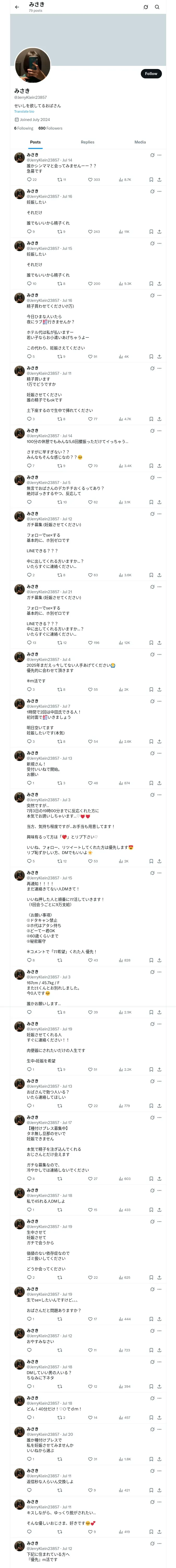Click Grok icon on the first Jul 14 post
The height and width of the screenshot is (1568, 176).
[x=152, y=155]
